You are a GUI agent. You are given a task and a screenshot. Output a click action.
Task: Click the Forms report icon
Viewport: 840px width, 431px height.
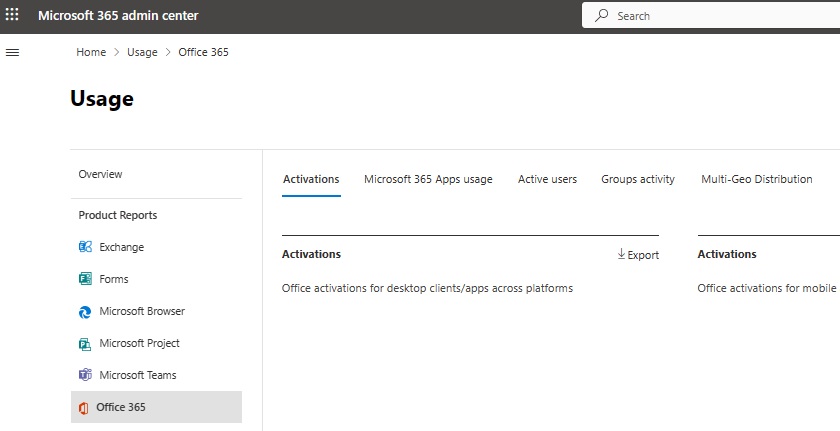(85, 279)
